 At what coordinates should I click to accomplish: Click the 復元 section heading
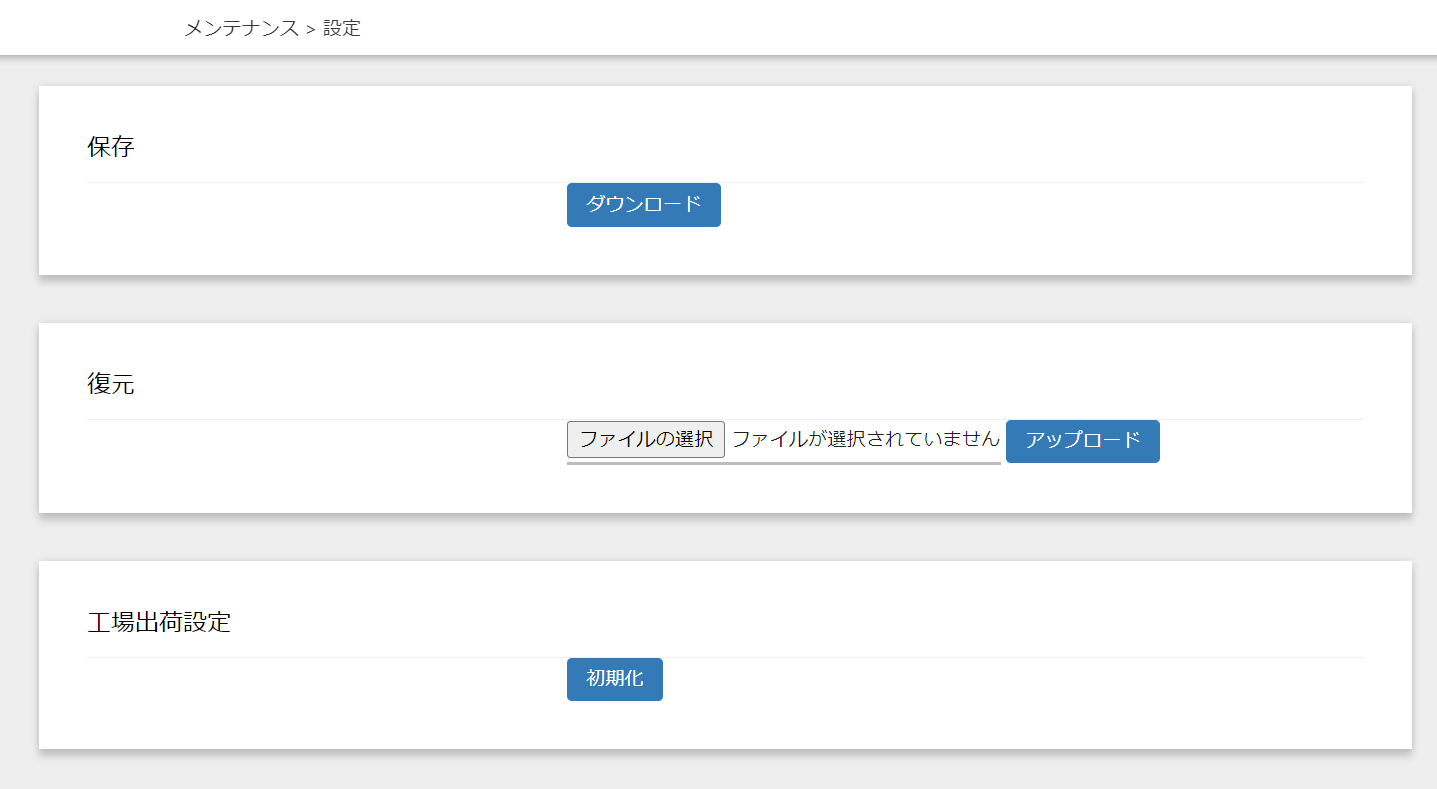[x=111, y=384]
